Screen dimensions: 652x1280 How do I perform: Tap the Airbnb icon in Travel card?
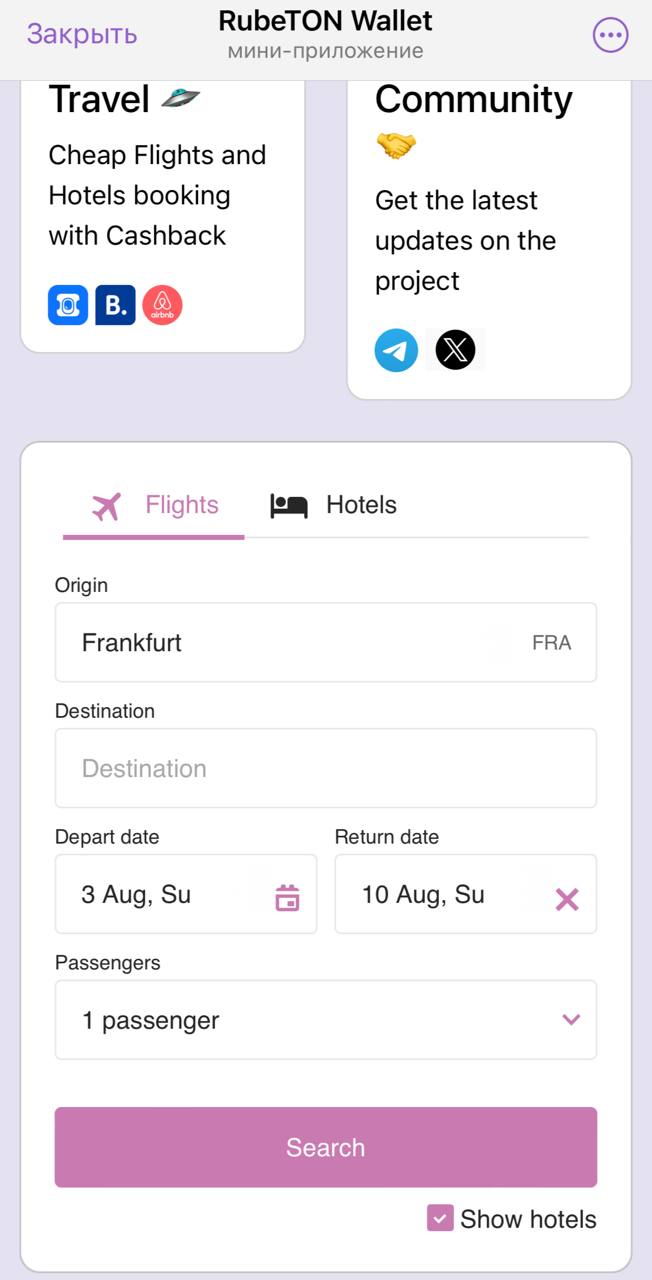(x=162, y=305)
